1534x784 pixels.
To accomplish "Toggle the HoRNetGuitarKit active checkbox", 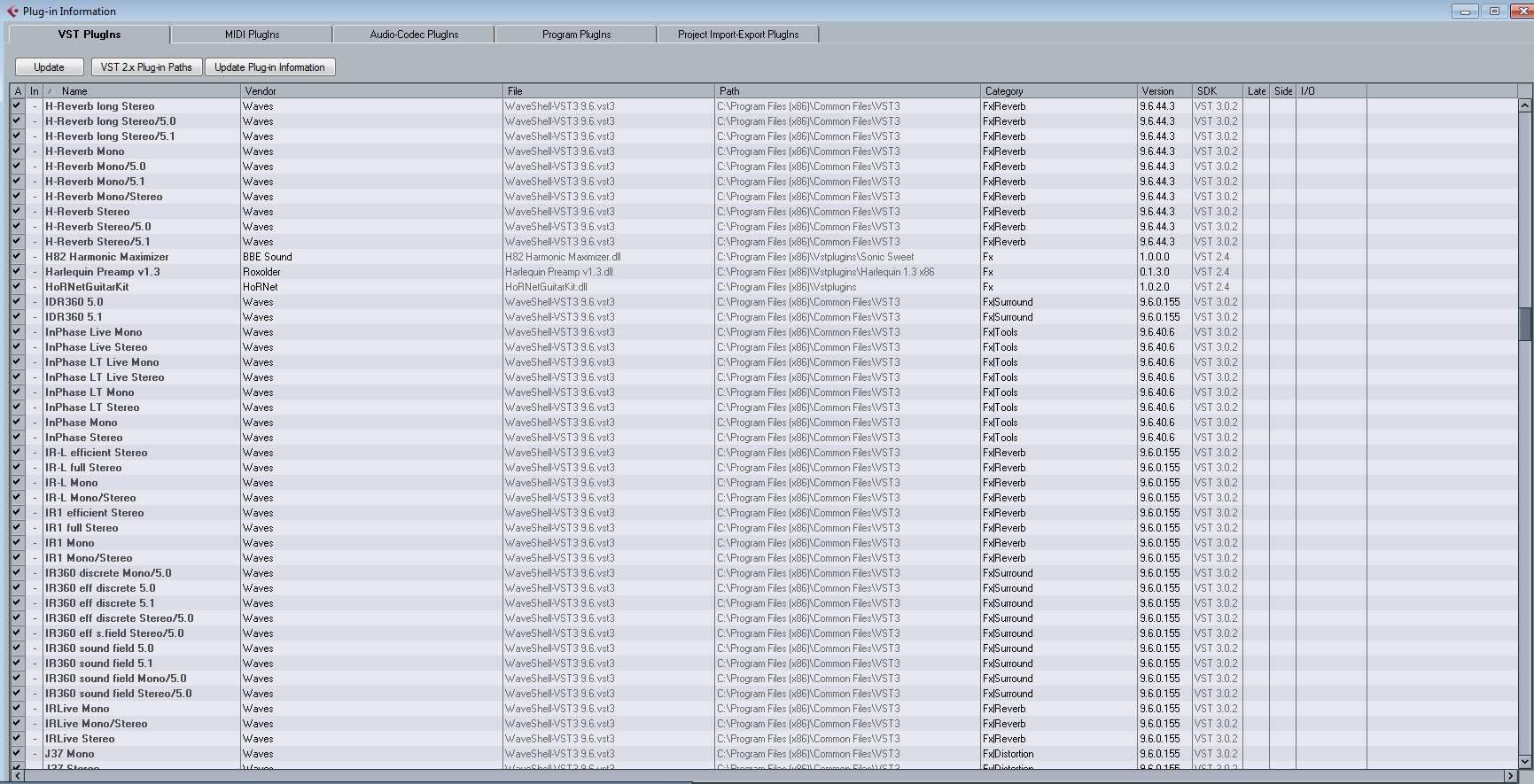I will click(x=17, y=287).
